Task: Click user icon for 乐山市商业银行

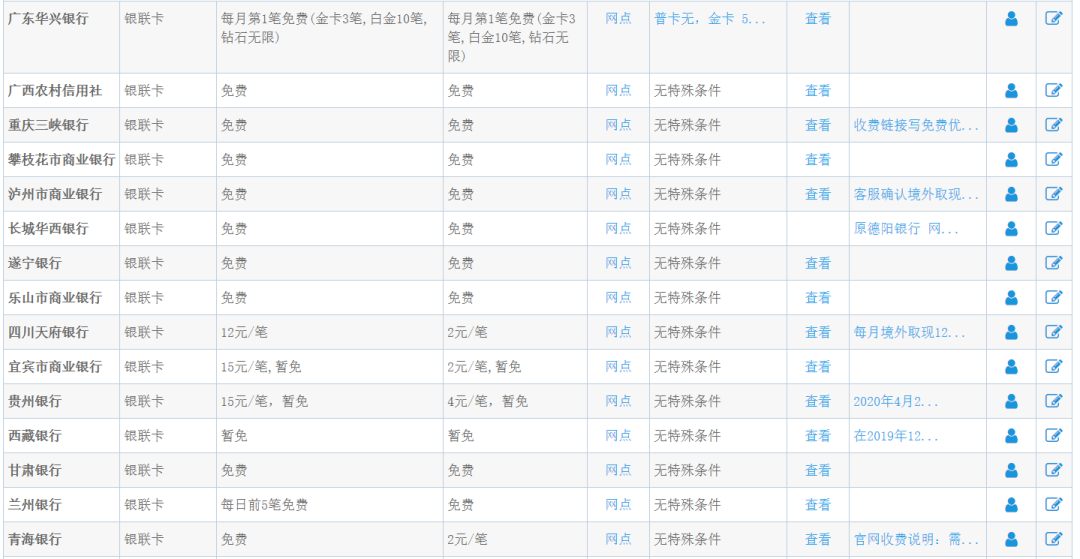Action: (x=1011, y=297)
